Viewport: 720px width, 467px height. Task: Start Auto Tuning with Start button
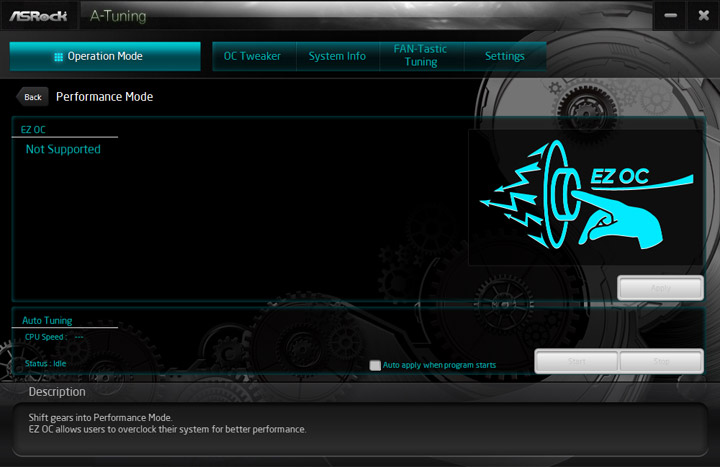pos(577,361)
